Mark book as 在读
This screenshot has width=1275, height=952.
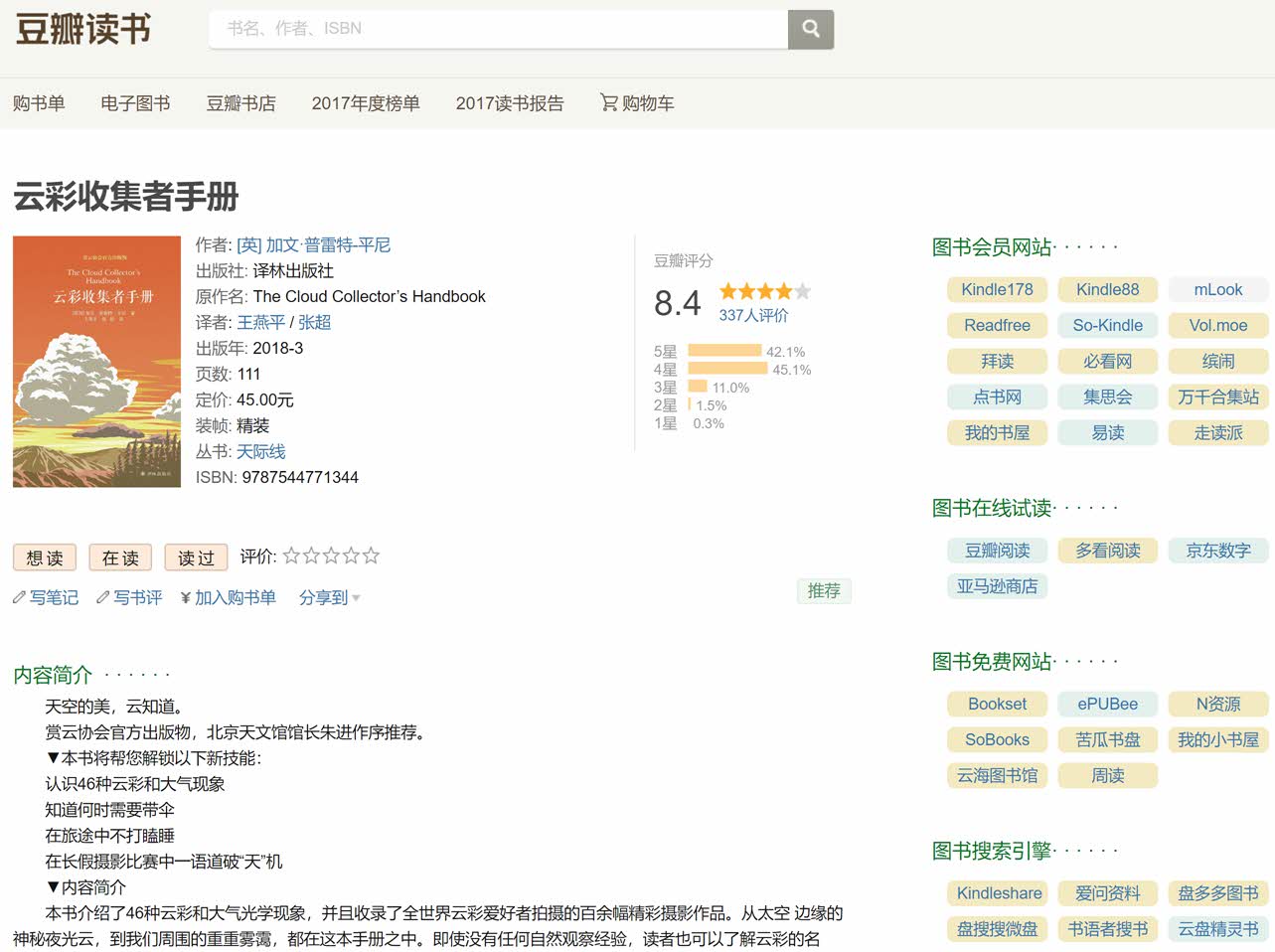click(x=120, y=557)
